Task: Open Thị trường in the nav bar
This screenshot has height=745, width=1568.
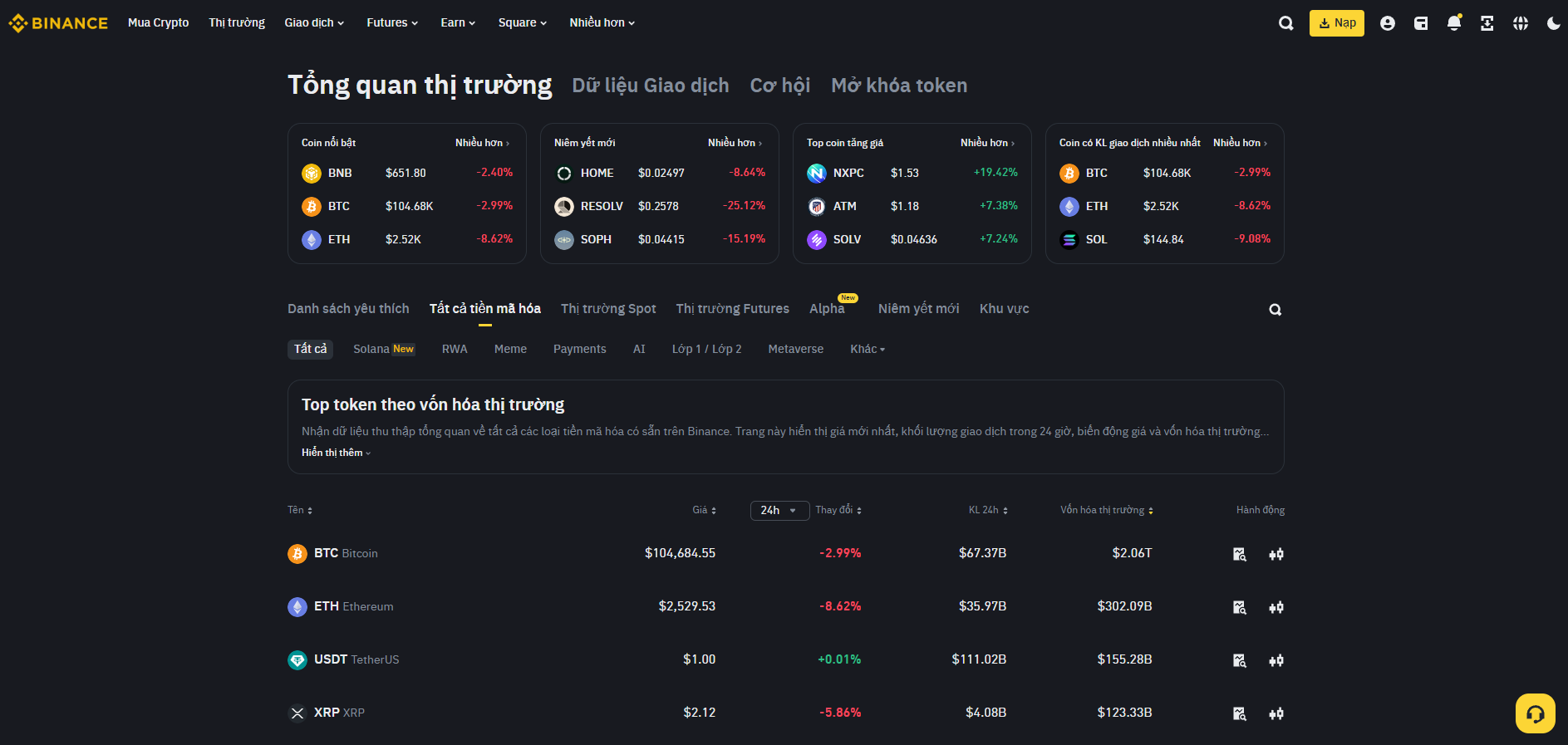Action: [x=237, y=23]
